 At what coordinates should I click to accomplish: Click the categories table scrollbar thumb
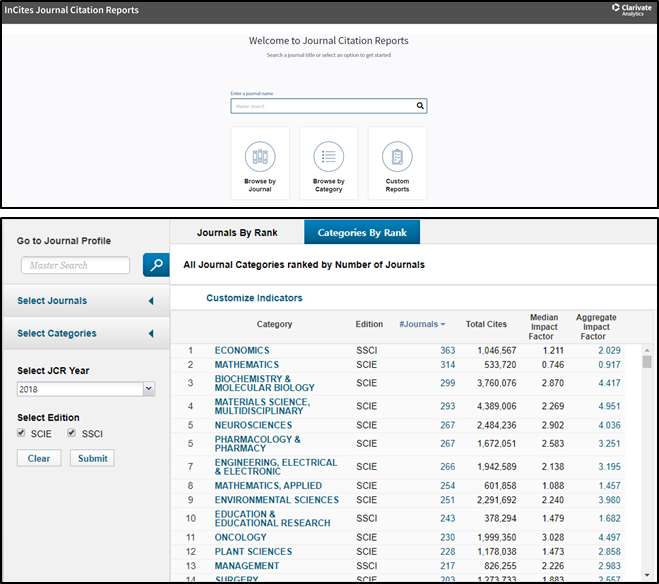647,362
